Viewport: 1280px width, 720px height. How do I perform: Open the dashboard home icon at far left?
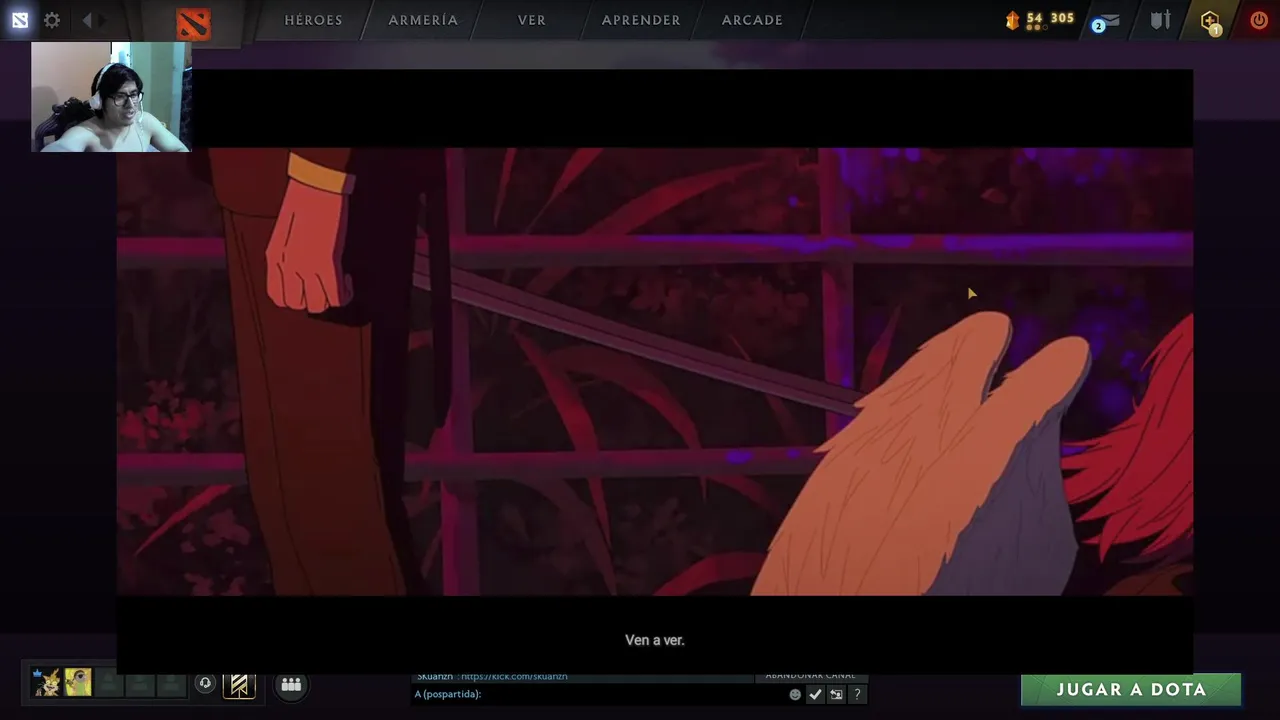[20, 20]
